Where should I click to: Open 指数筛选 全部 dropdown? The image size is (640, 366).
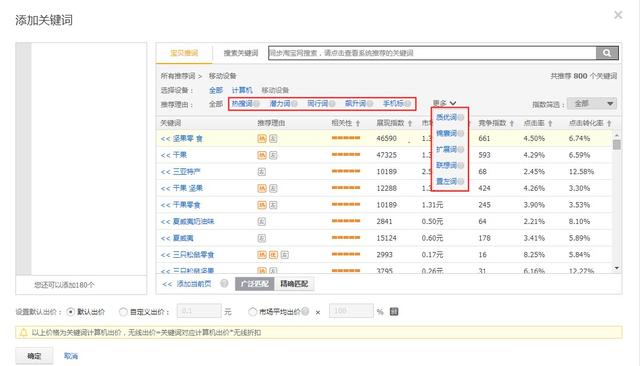pos(592,104)
